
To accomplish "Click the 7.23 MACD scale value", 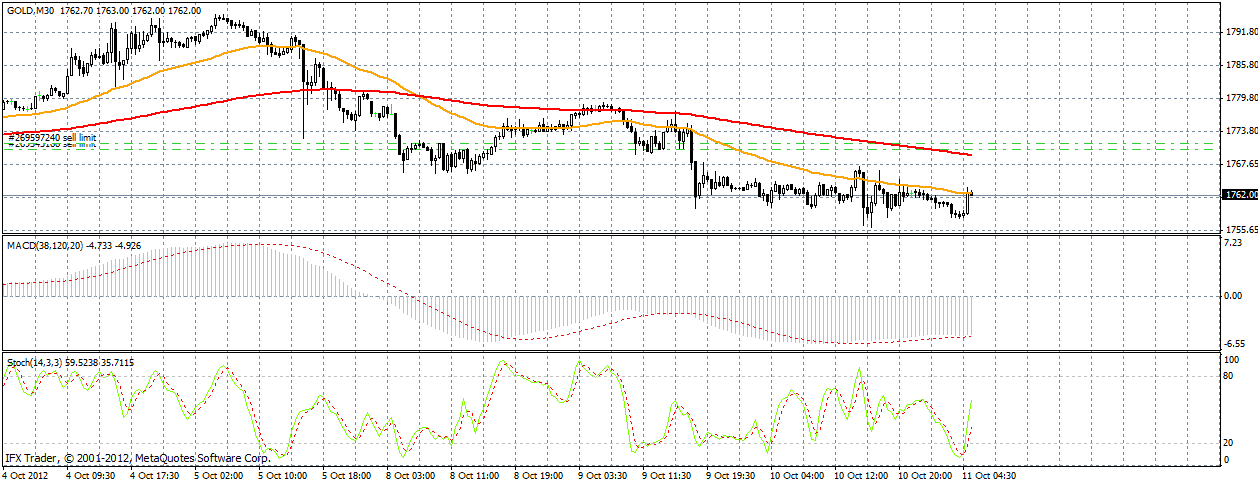I will pos(1234,243).
